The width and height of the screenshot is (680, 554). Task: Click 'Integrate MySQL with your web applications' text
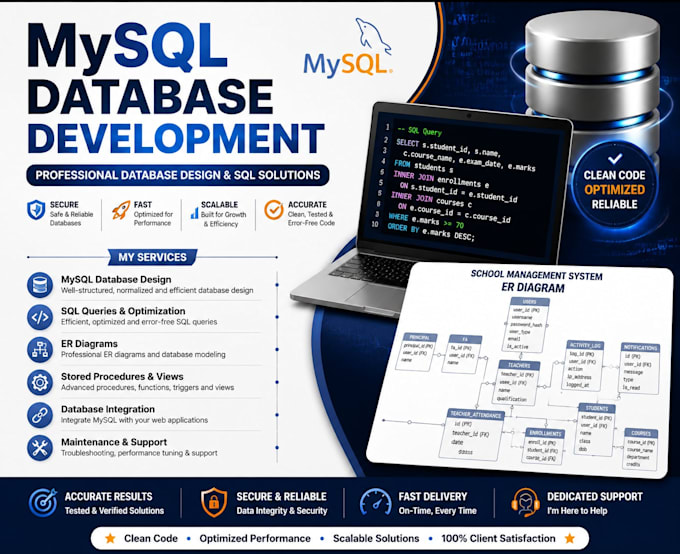point(134,420)
